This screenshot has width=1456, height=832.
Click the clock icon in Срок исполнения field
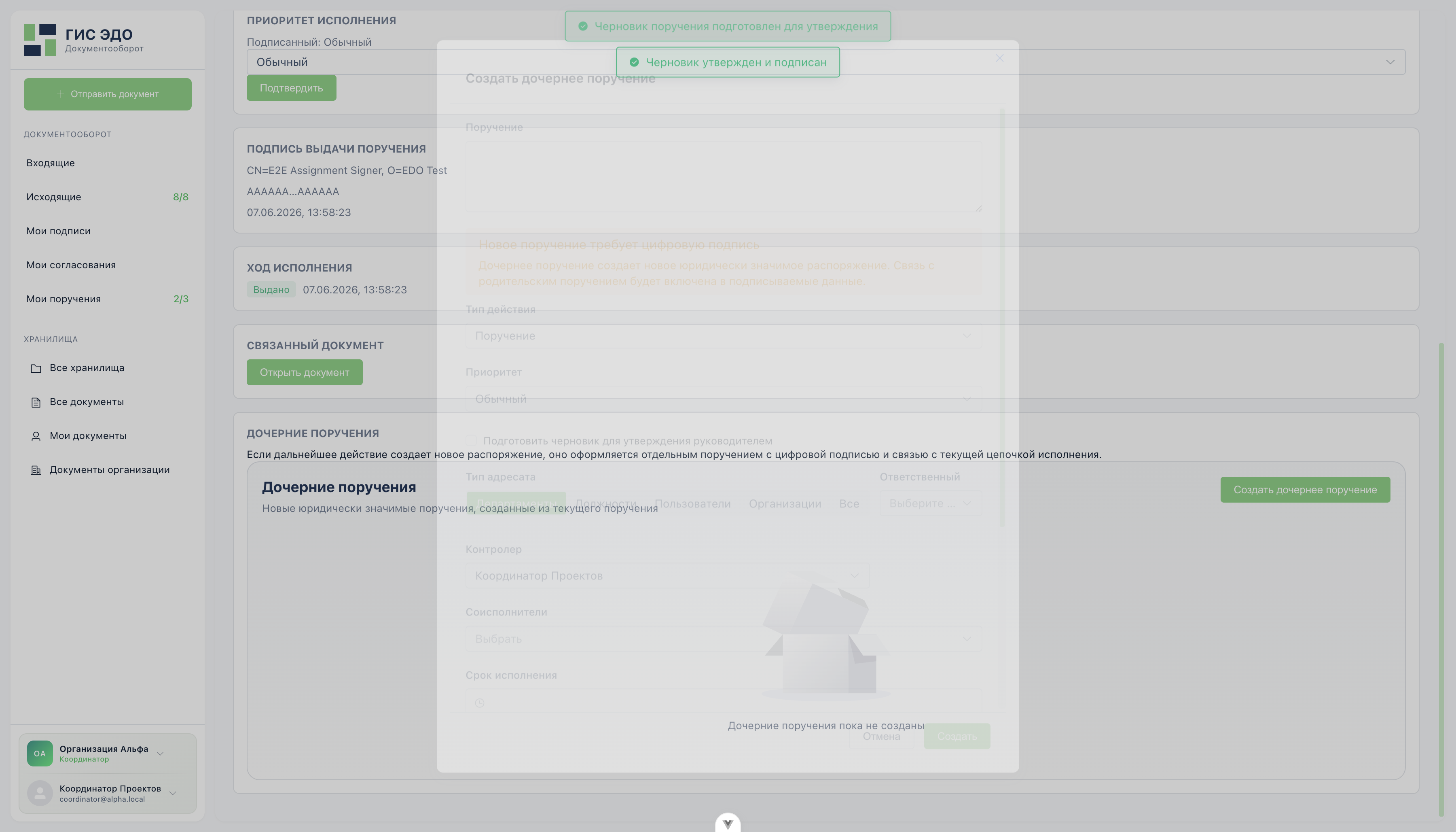480,703
